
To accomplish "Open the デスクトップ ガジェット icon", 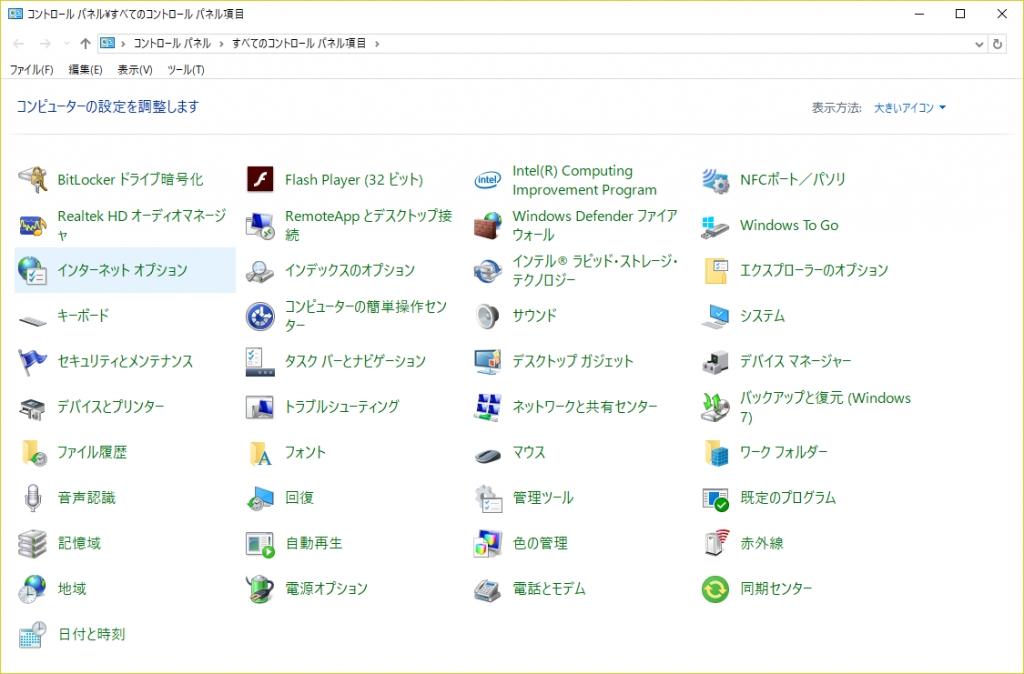I will point(487,361).
